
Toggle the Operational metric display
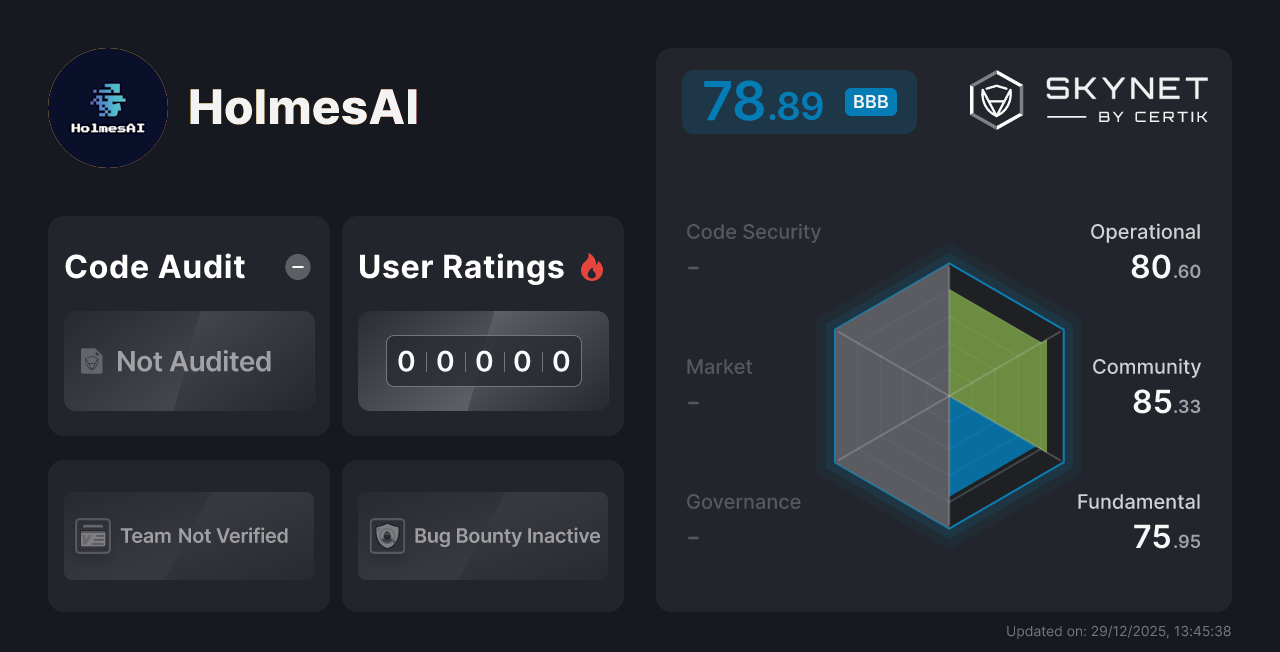(x=1145, y=250)
